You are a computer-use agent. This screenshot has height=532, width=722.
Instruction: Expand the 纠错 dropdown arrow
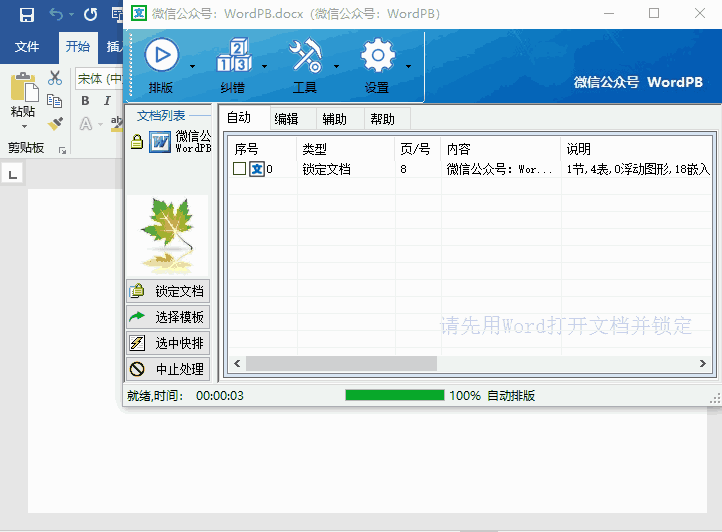point(264,66)
